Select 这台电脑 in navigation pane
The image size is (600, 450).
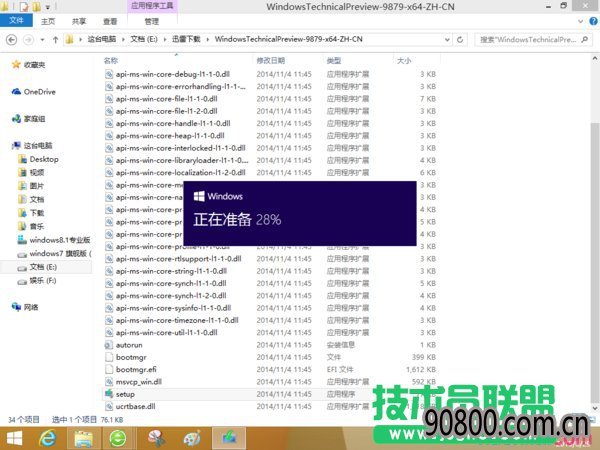(x=32, y=145)
